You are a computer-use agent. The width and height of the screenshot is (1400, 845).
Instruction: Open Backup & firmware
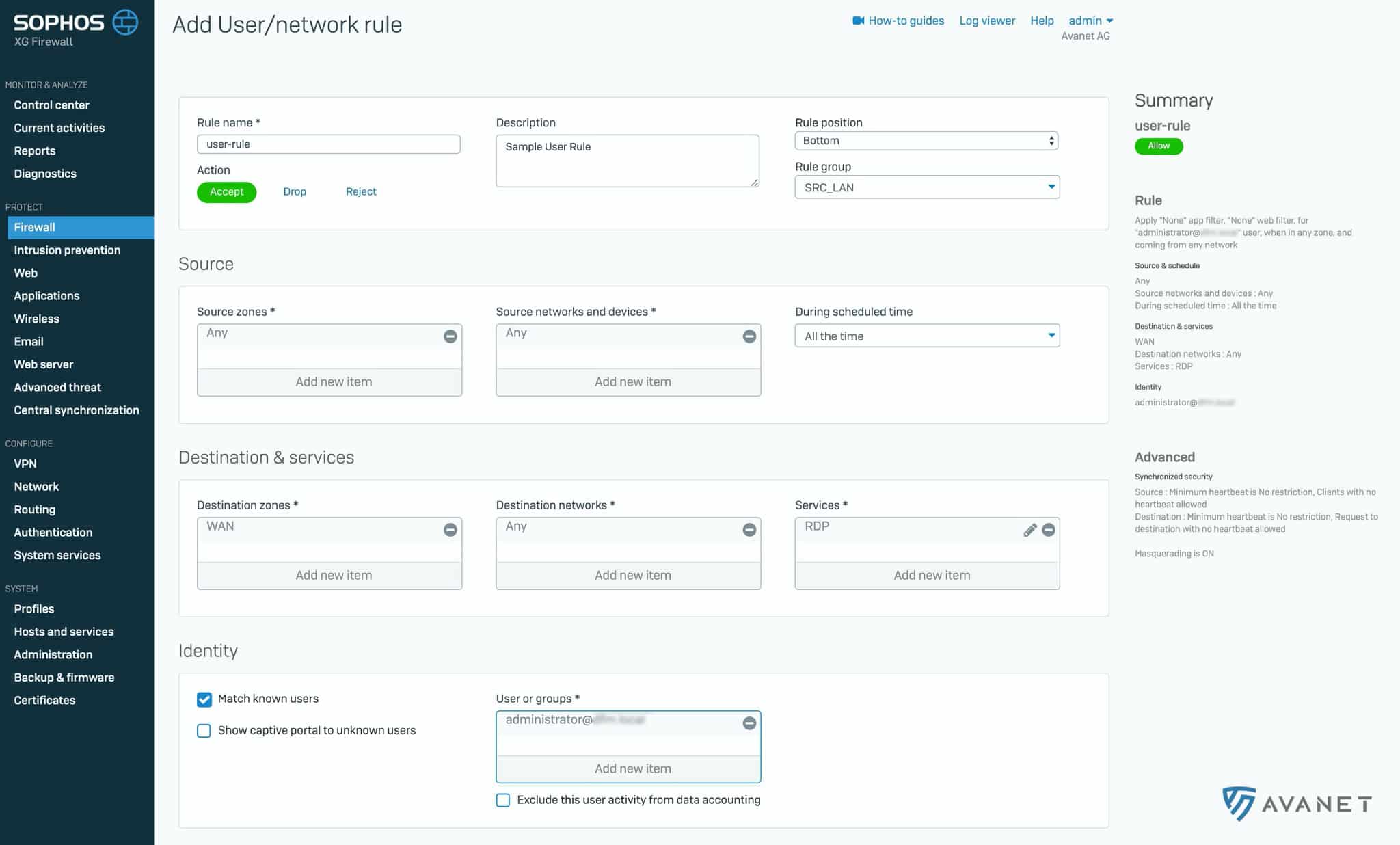click(64, 678)
